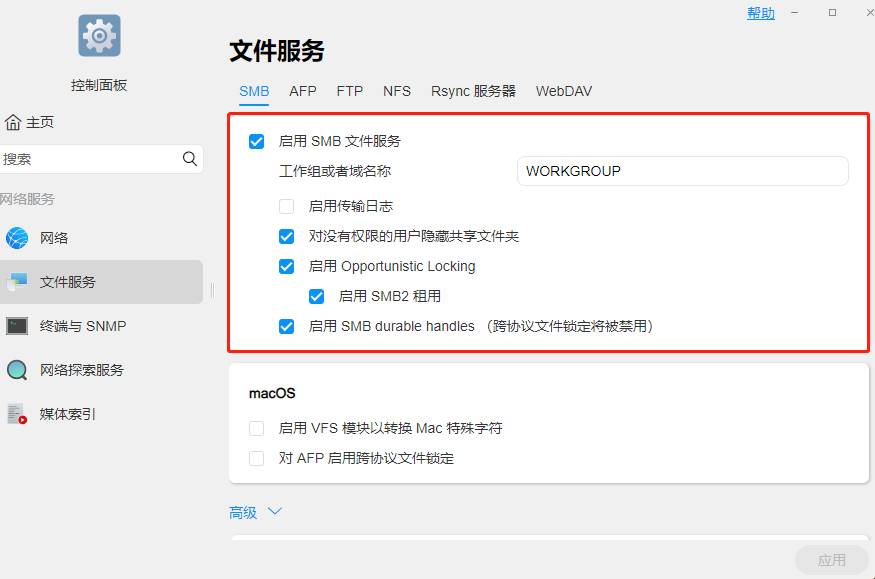Screen dimensions: 875x579
Task: Switch to the AFP tab
Action: [x=303, y=91]
